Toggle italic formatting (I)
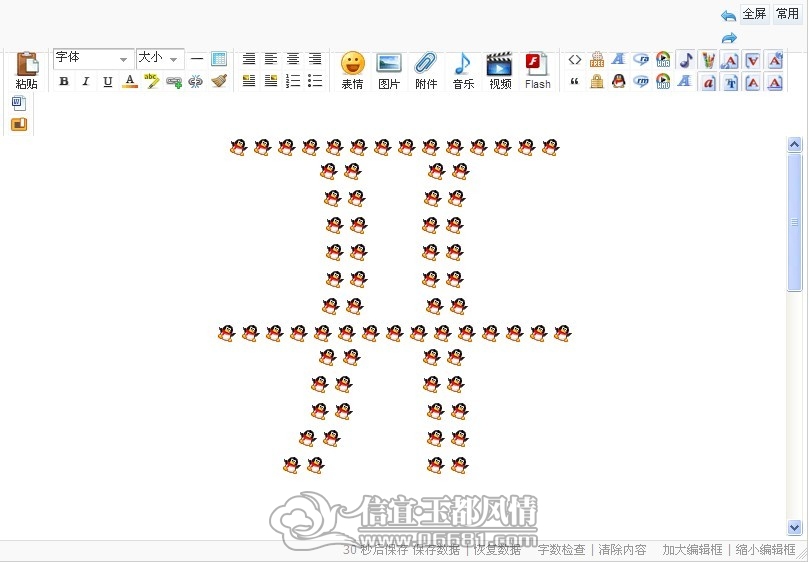The width and height of the screenshot is (809, 562). click(x=86, y=81)
